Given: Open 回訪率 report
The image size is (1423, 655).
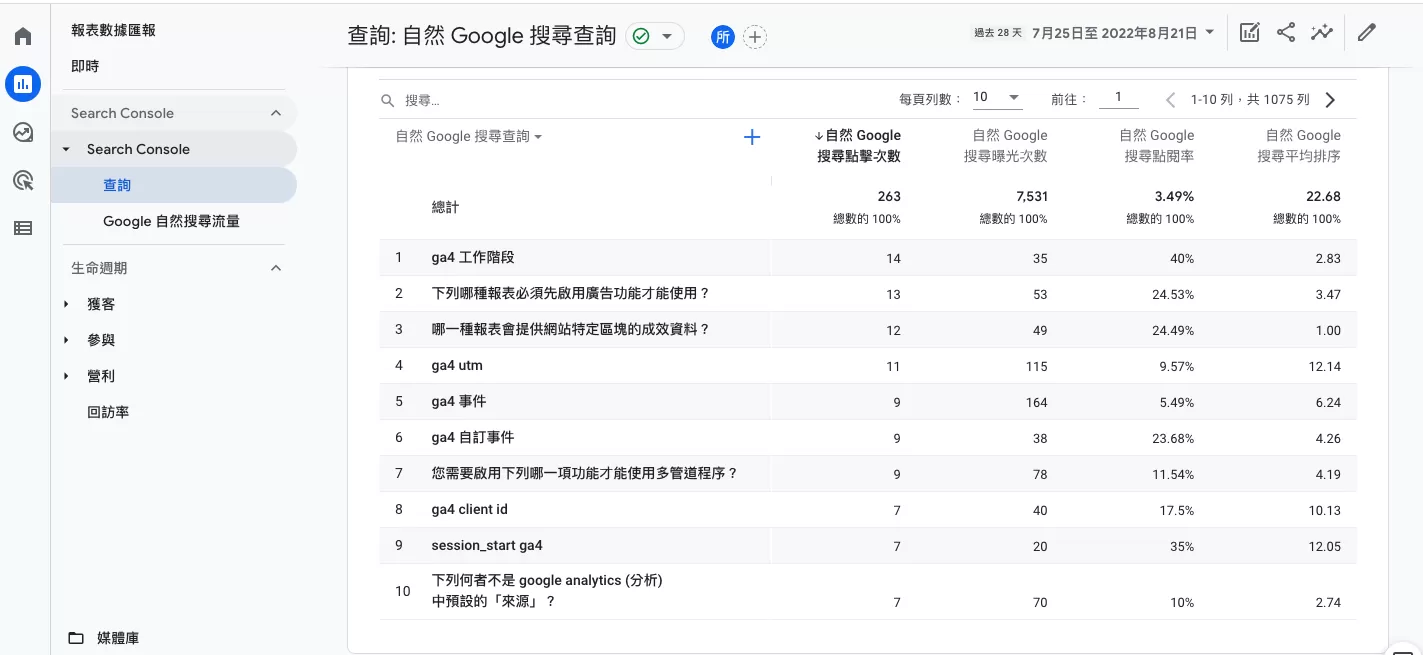Looking at the screenshot, I should (108, 412).
